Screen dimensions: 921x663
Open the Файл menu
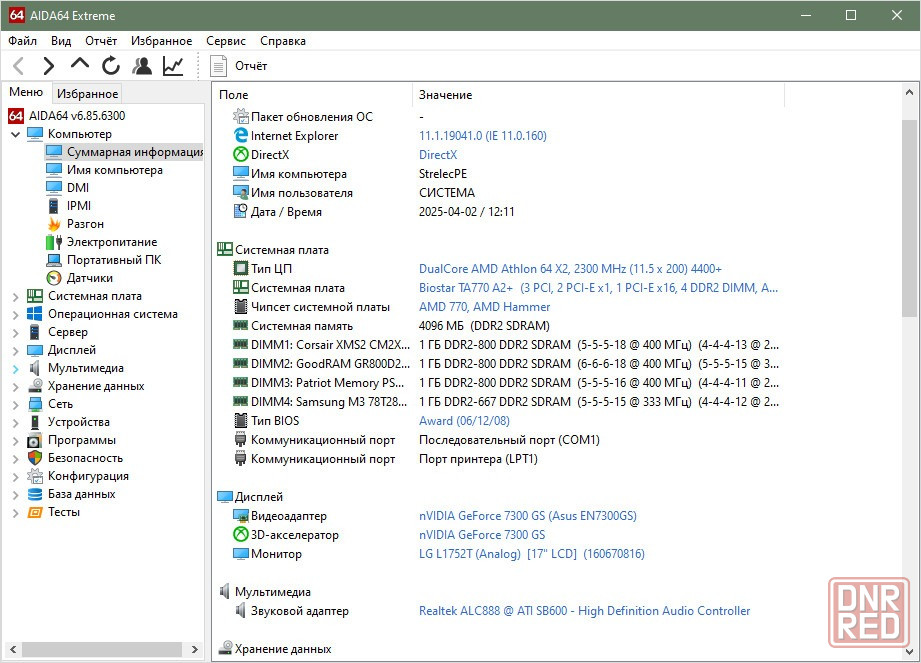22,41
